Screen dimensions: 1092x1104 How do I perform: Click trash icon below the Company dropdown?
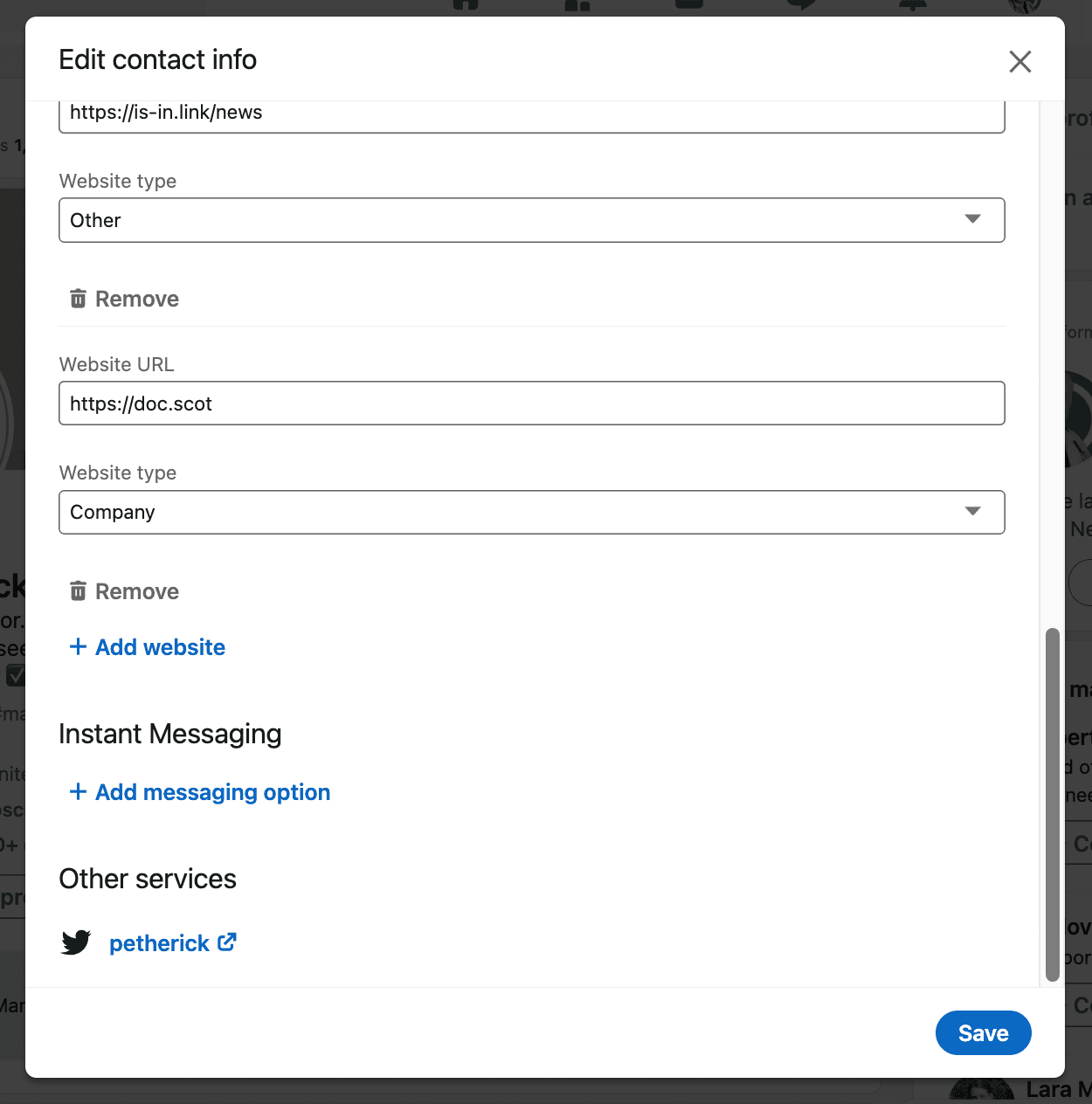[78, 591]
